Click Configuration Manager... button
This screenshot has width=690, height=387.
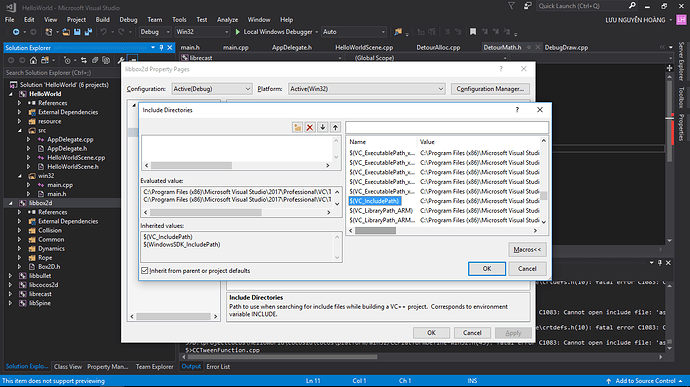(x=490, y=89)
